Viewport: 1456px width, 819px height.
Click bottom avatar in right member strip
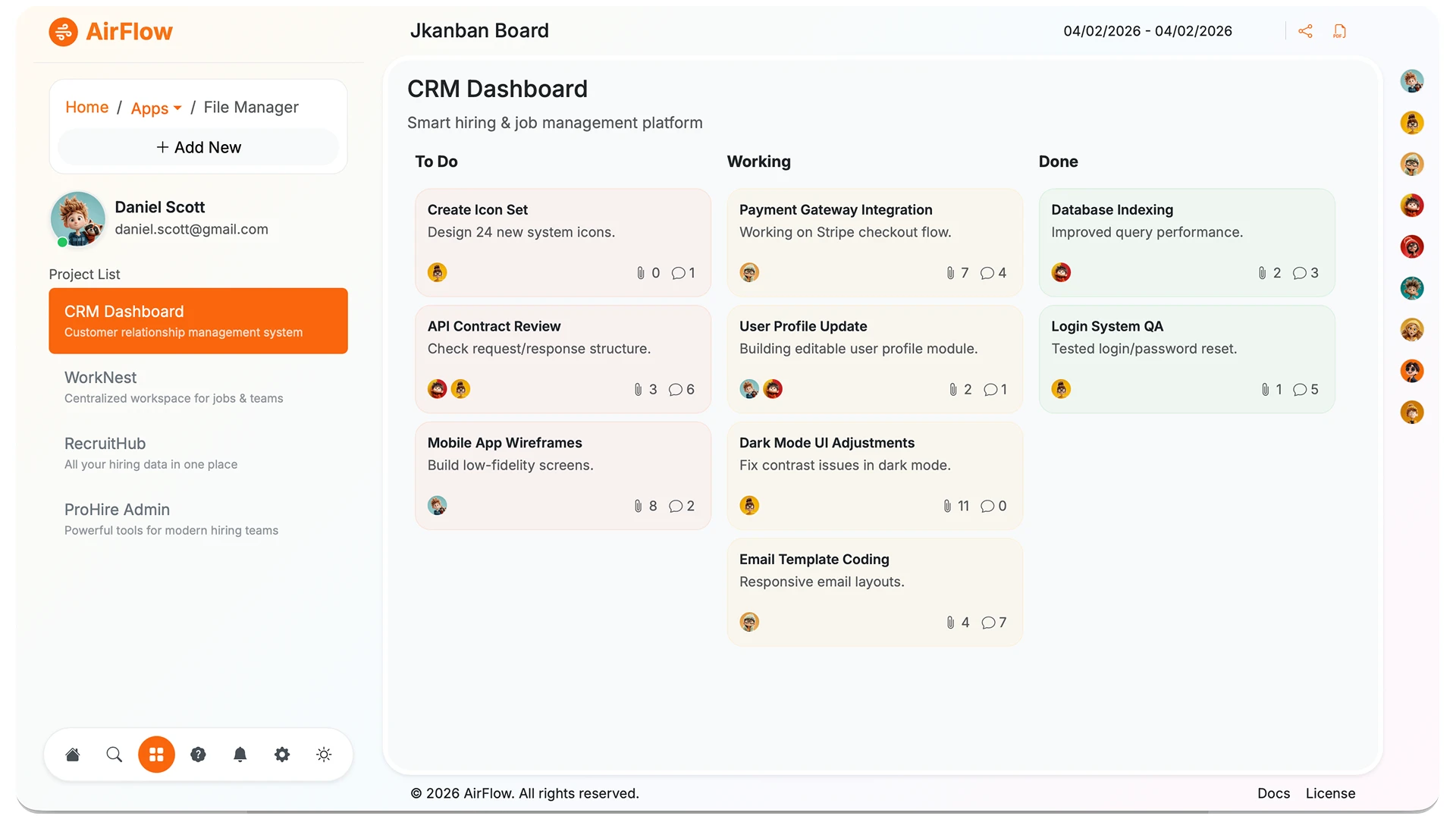1411,413
